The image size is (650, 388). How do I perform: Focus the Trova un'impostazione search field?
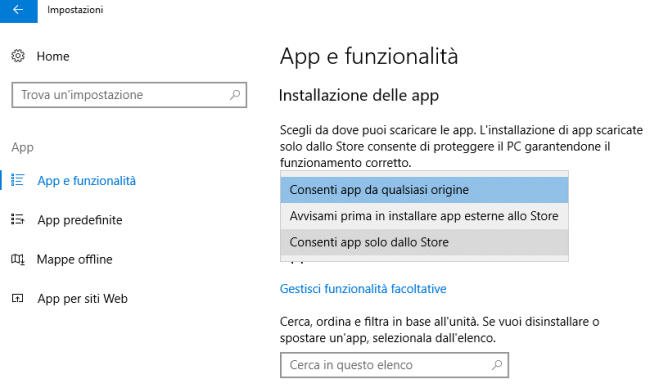click(129, 95)
